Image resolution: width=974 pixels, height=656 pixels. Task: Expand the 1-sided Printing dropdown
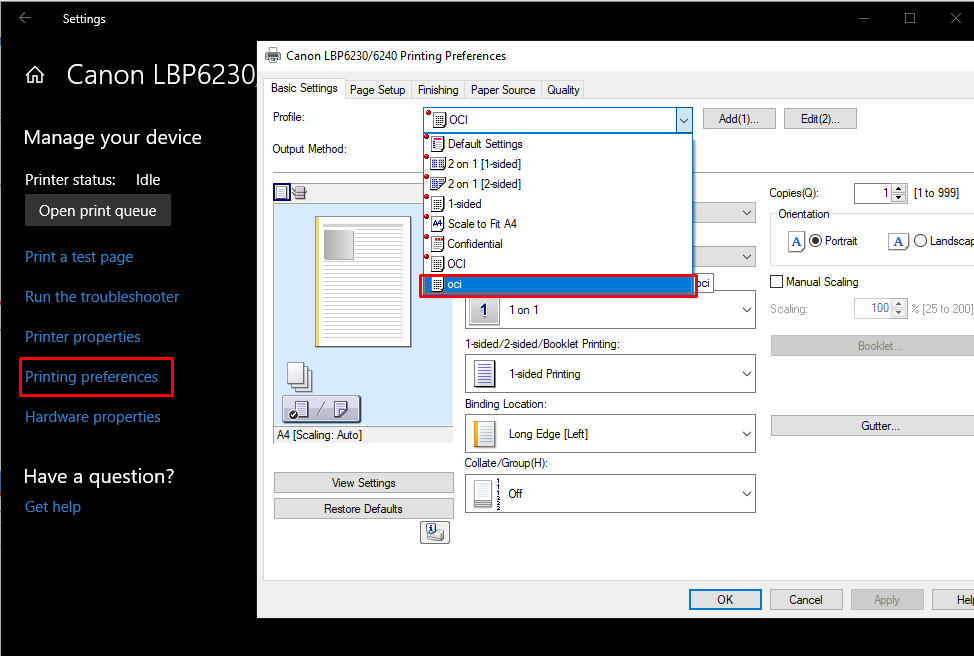point(747,373)
